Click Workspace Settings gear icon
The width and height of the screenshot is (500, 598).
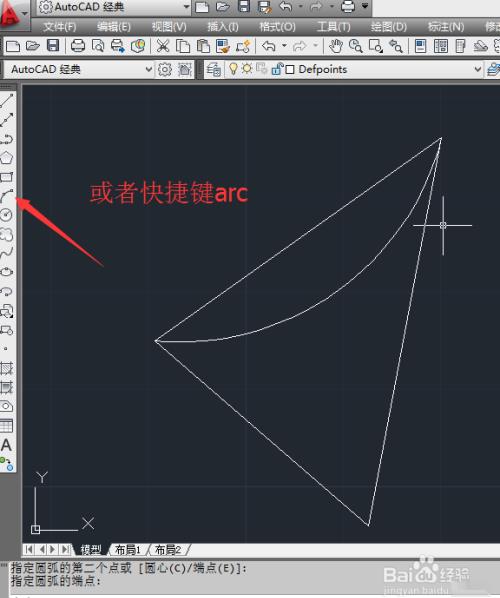[165, 69]
